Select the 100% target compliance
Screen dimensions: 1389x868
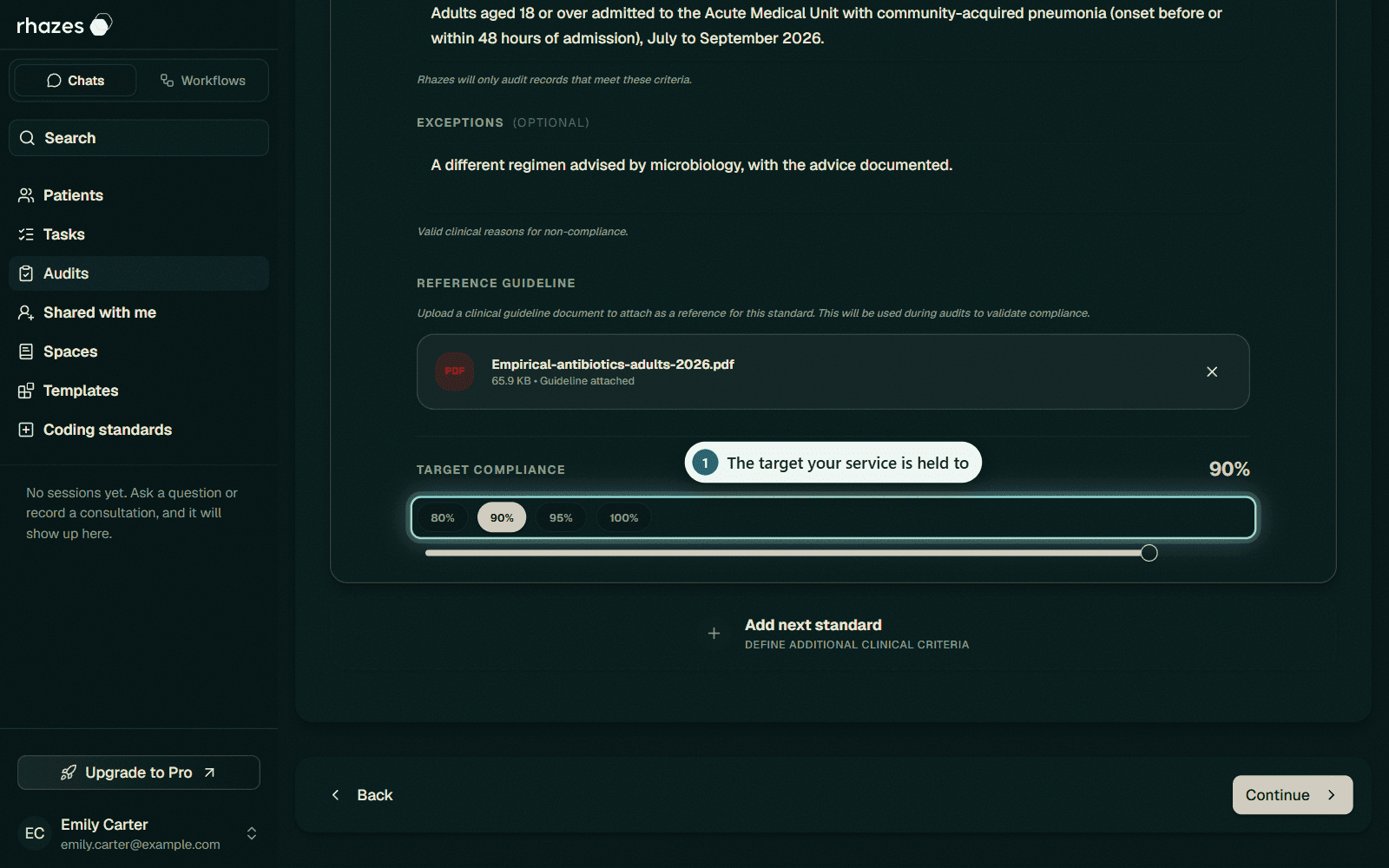tap(623, 518)
